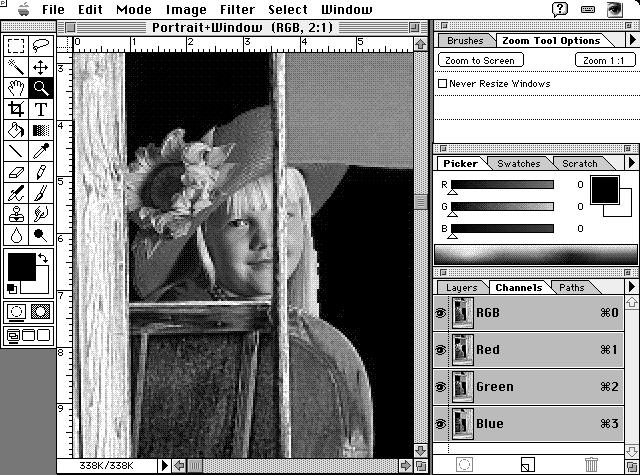Switch to the Scratch tab

pyautogui.click(x=580, y=164)
